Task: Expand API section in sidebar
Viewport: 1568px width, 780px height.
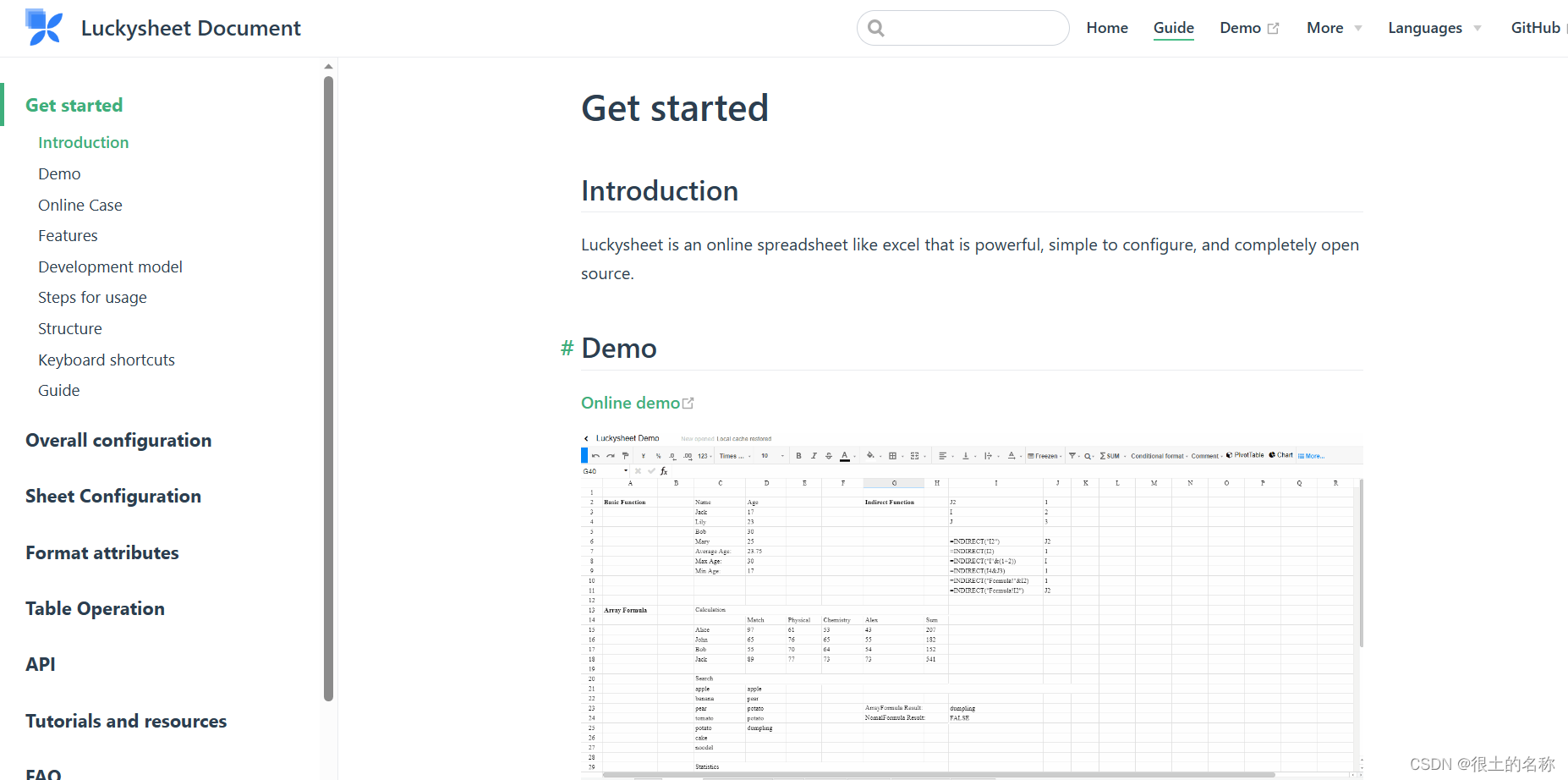Action: click(x=41, y=664)
